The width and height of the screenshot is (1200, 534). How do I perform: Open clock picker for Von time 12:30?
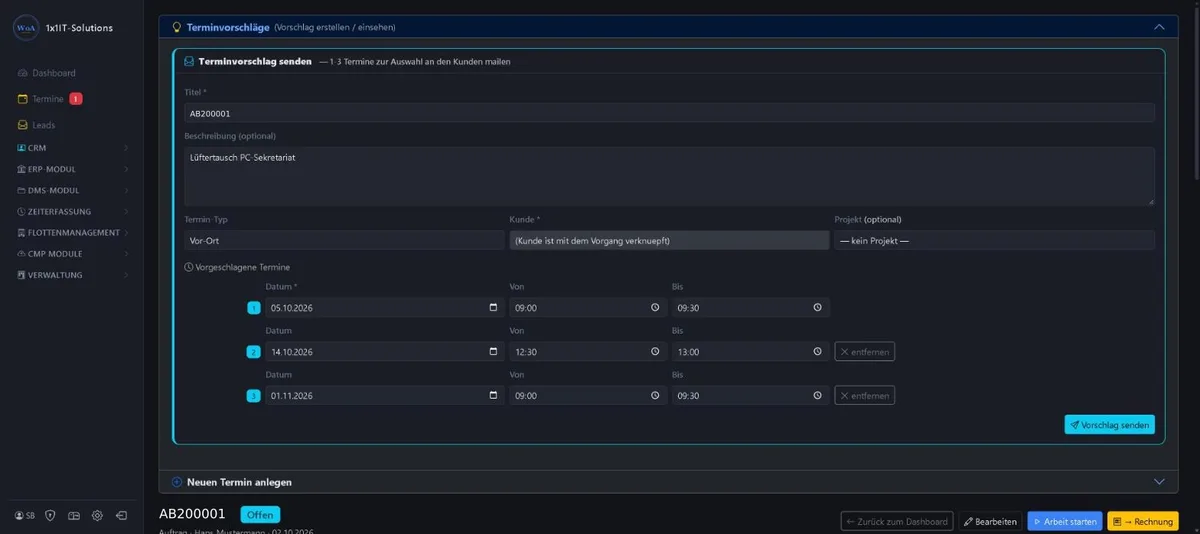(655, 352)
